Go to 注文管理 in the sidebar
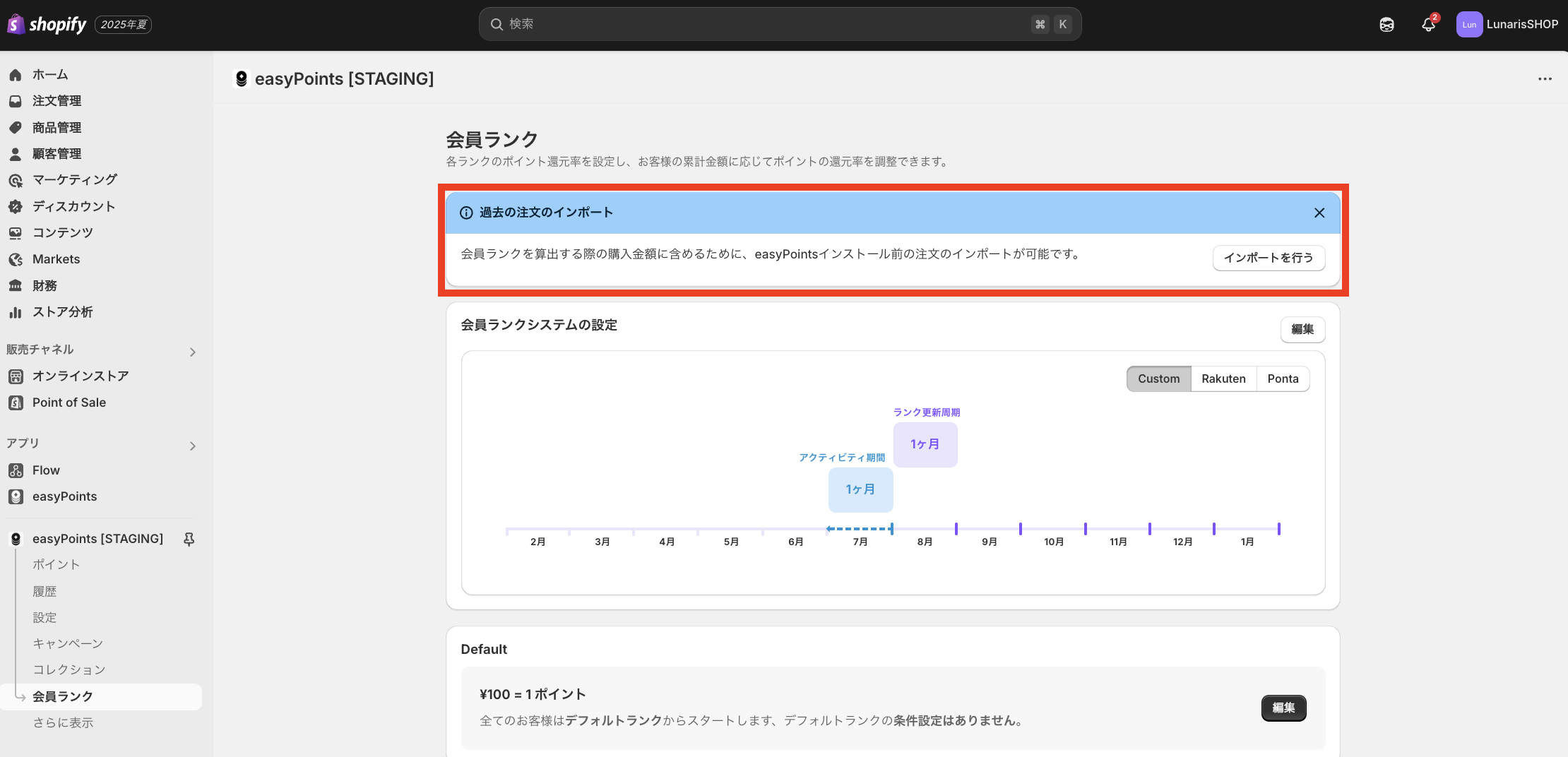Viewport: 1568px width, 757px height. pos(57,101)
